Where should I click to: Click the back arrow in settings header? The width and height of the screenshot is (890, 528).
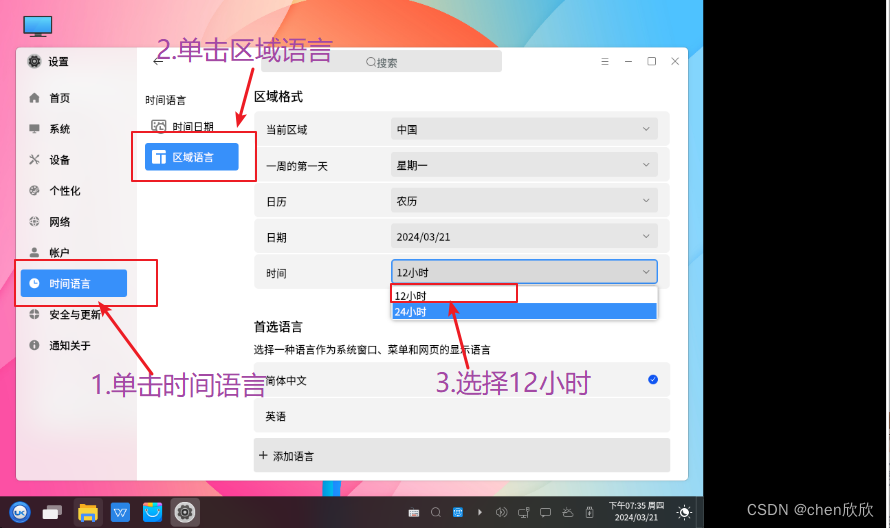[x=158, y=61]
